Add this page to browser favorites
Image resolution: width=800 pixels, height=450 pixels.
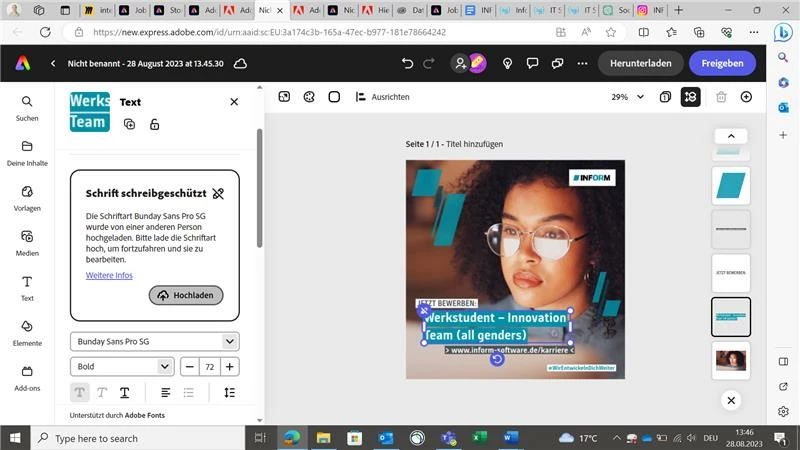click(x=611, y=32)
